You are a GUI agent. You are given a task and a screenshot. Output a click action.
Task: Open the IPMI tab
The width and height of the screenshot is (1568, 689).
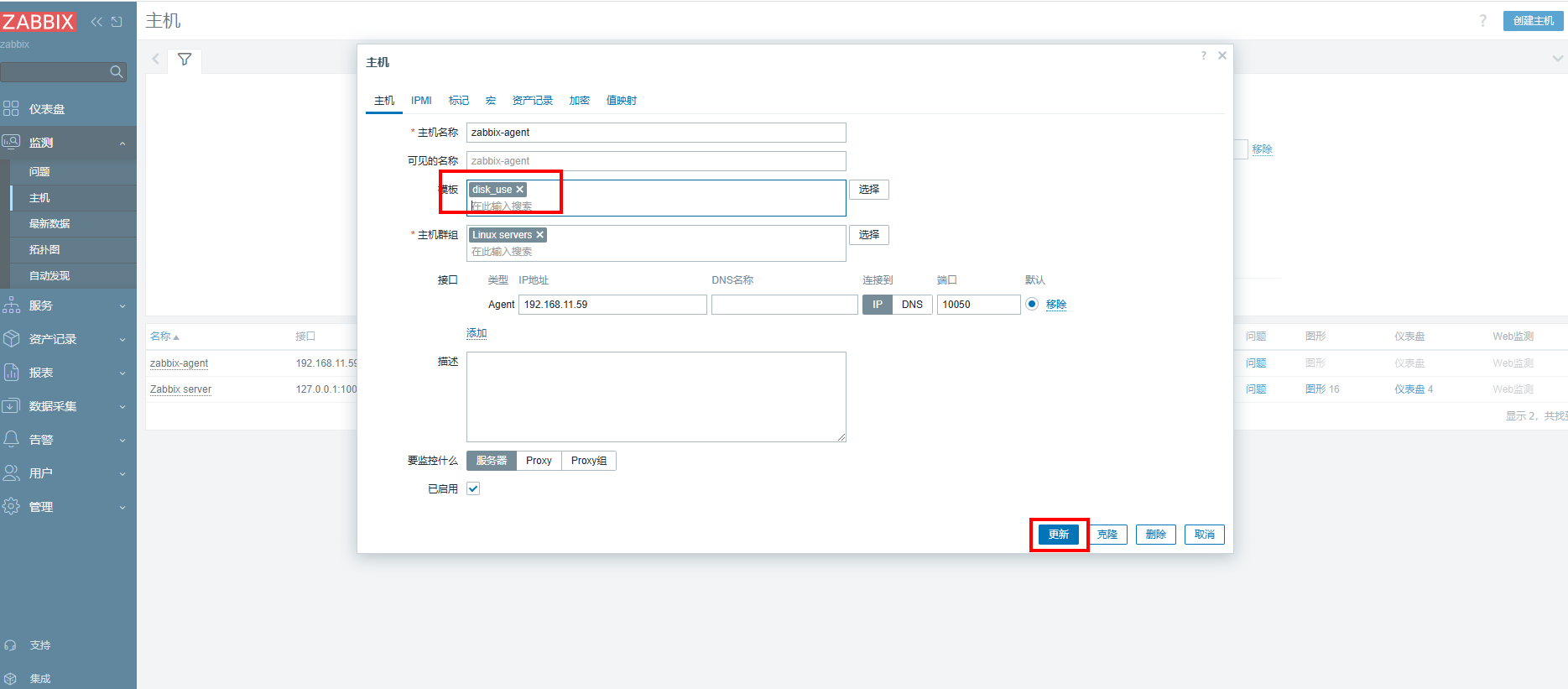point(421,101)
